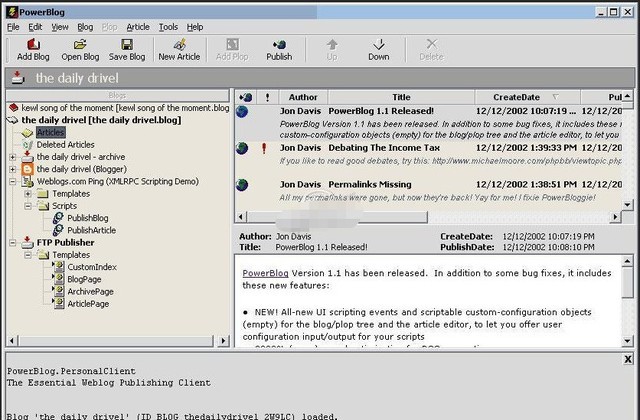Image resolution: width=640 pixels, height=420 pixels.
Task: Sort articles by the Author column header
Action: coord(302,97)
